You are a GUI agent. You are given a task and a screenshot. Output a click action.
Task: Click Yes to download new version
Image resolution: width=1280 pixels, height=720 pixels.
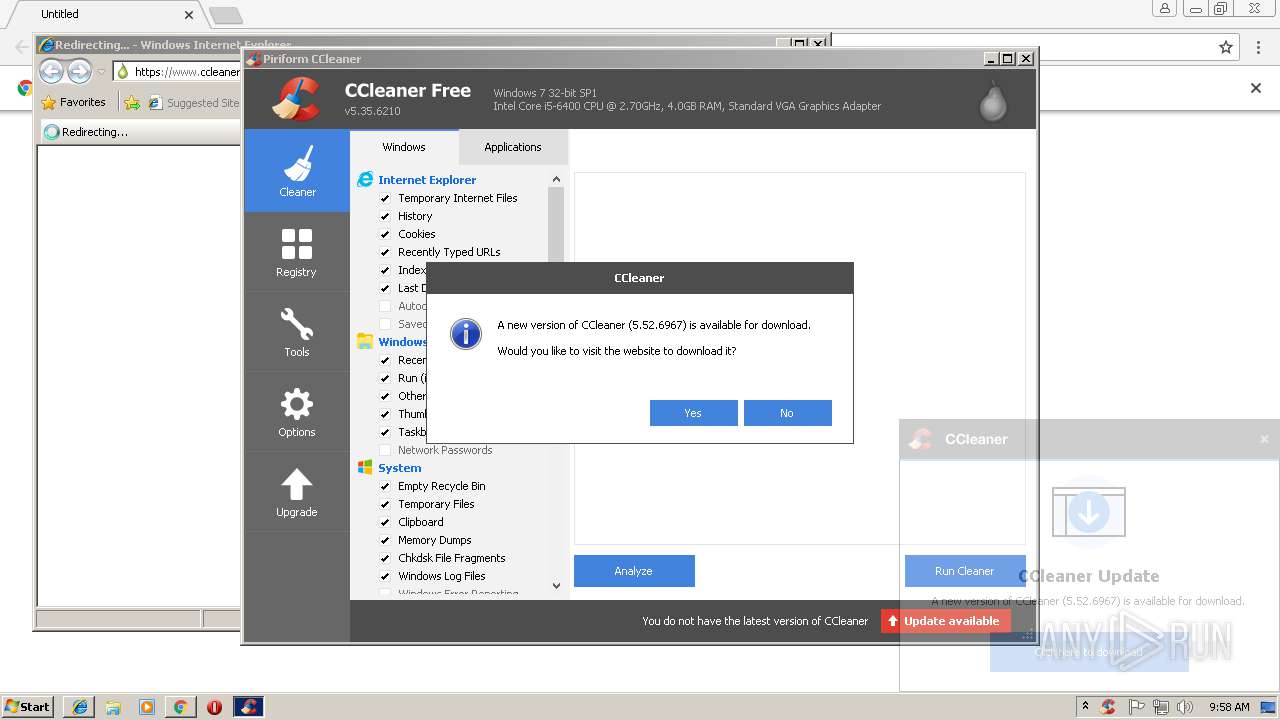coord(693,413)
